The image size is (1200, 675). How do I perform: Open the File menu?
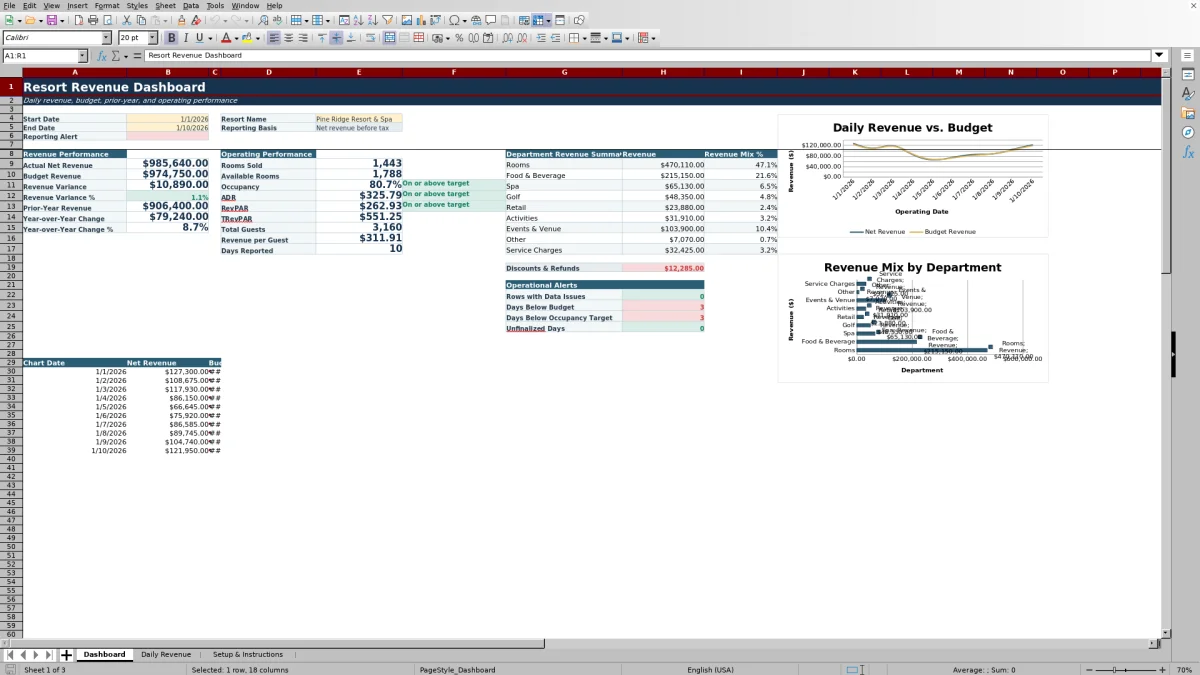coord(9,5)
